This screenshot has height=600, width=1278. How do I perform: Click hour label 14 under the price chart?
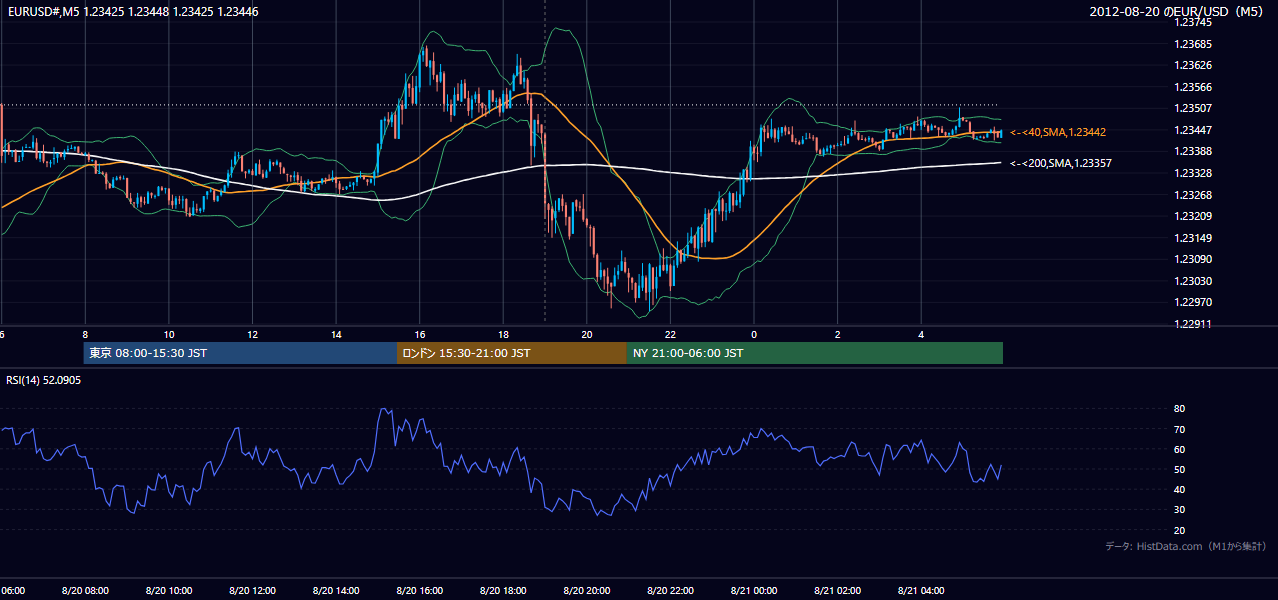click(x=336, y=335)
